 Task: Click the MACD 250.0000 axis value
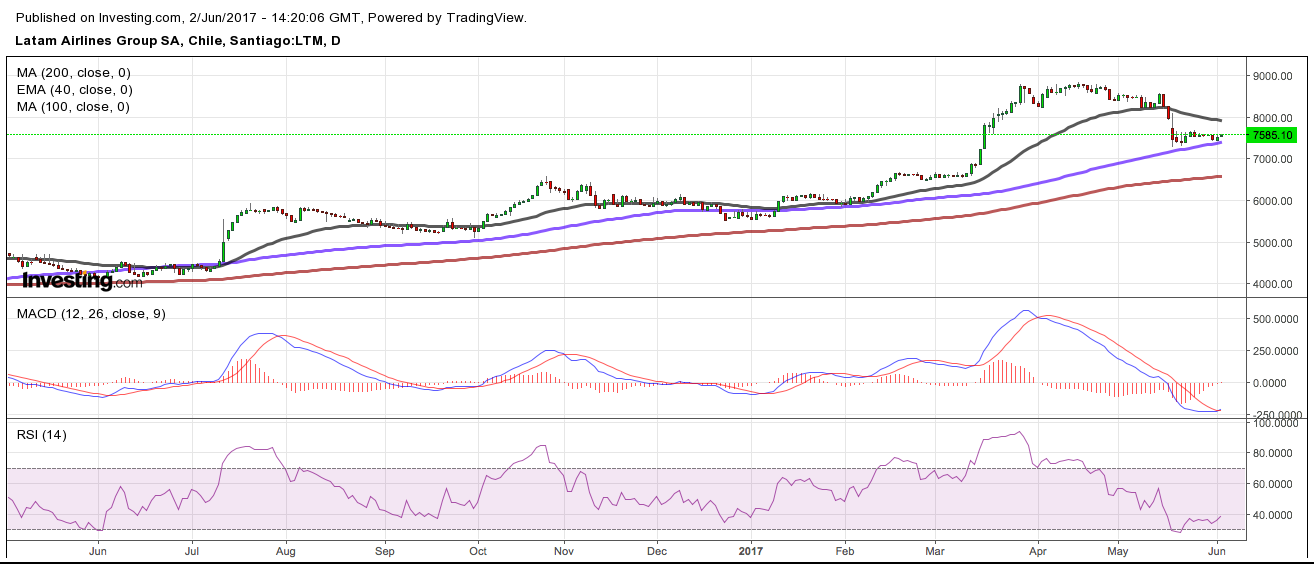pos(1277,351)
